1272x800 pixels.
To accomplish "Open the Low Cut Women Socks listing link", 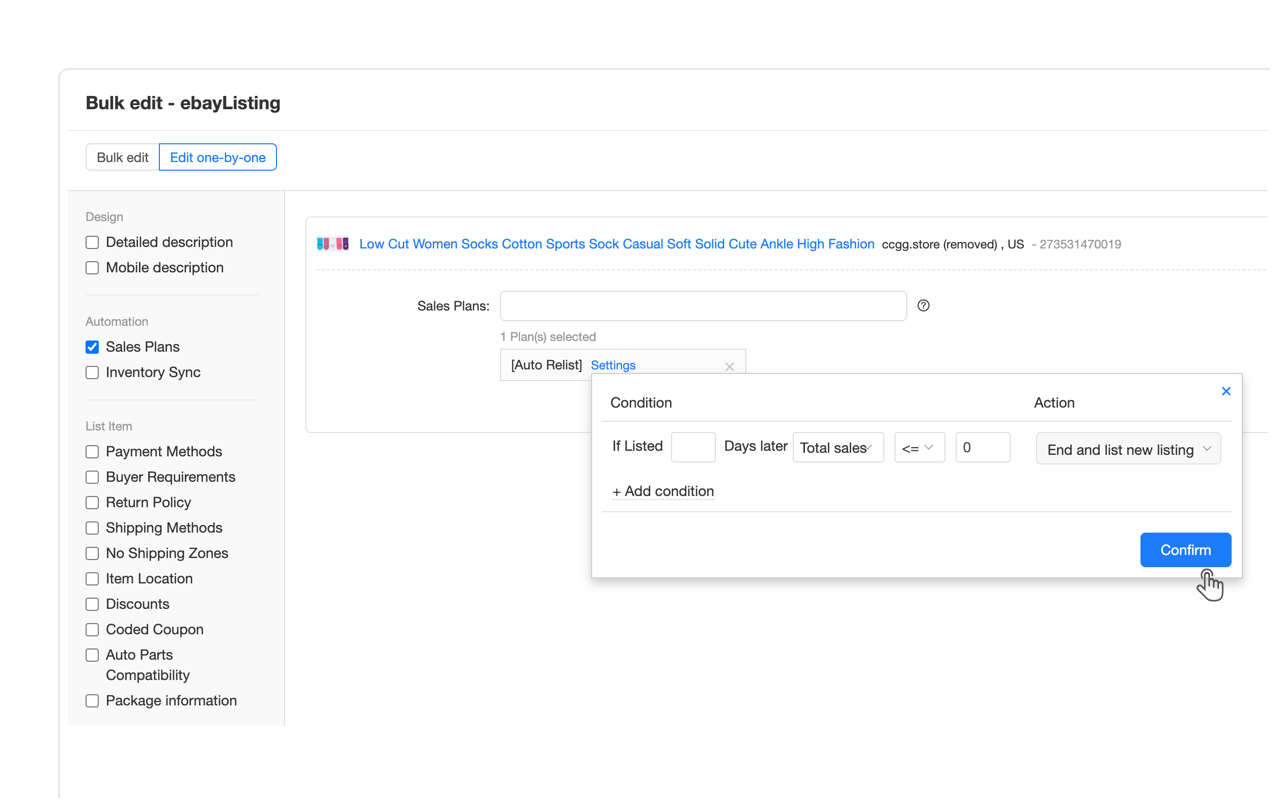I will (616, 243).
